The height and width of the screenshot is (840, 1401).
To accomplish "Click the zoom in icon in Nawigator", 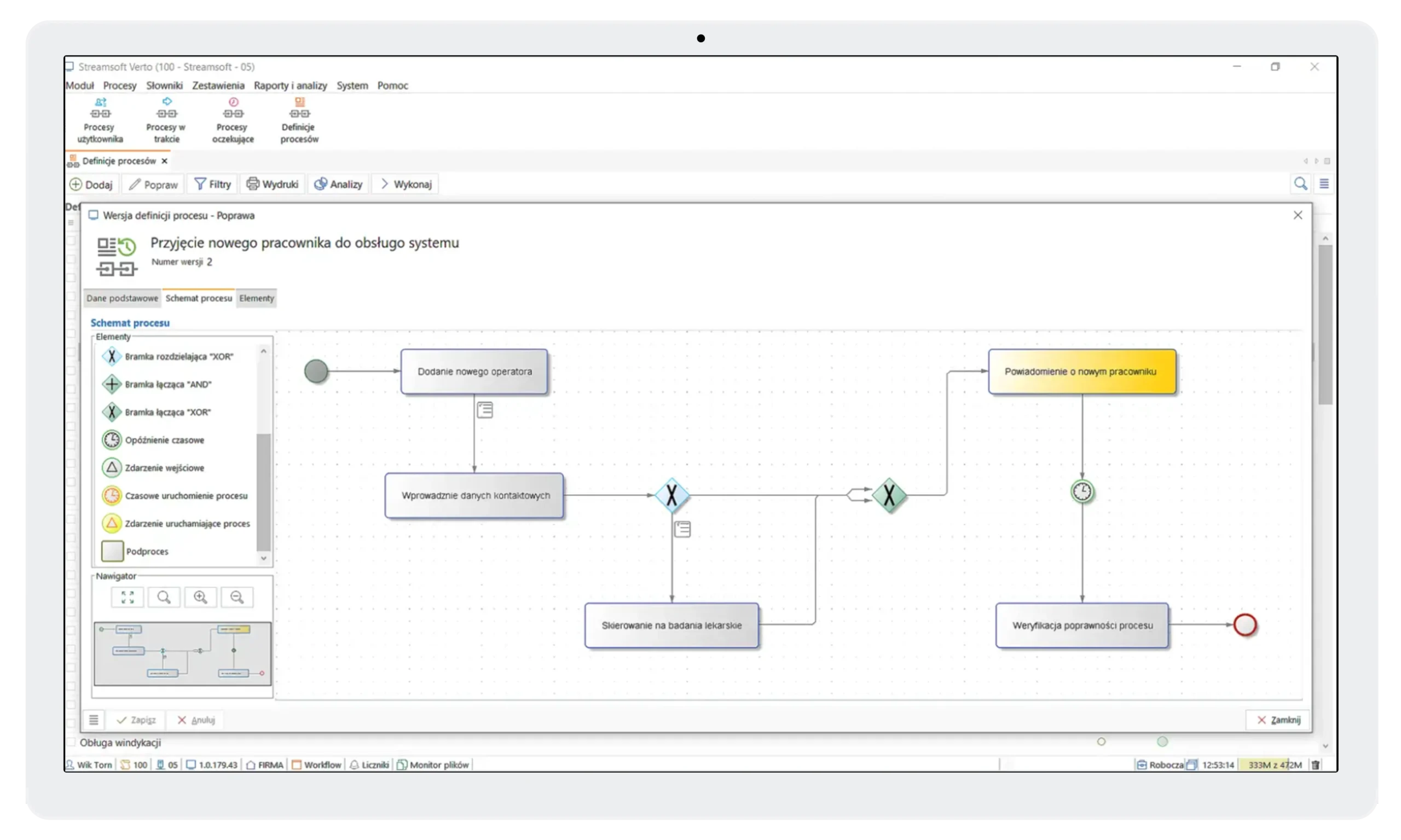I will pyautogui.click(x=200, y=597).
